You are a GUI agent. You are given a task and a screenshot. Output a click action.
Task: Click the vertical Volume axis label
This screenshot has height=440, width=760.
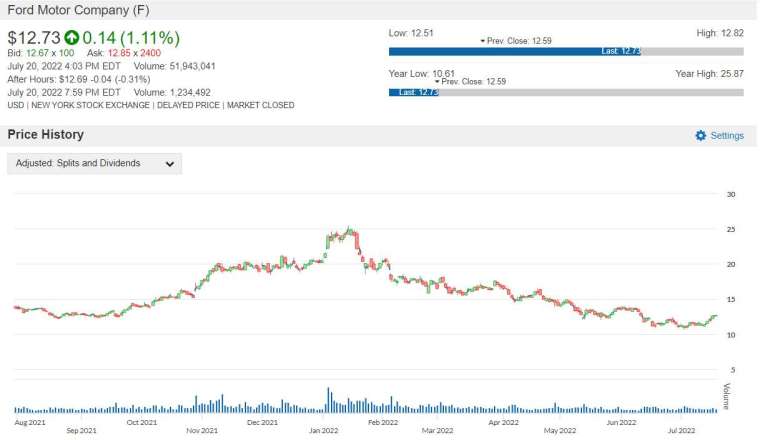[x=726, y=396]
